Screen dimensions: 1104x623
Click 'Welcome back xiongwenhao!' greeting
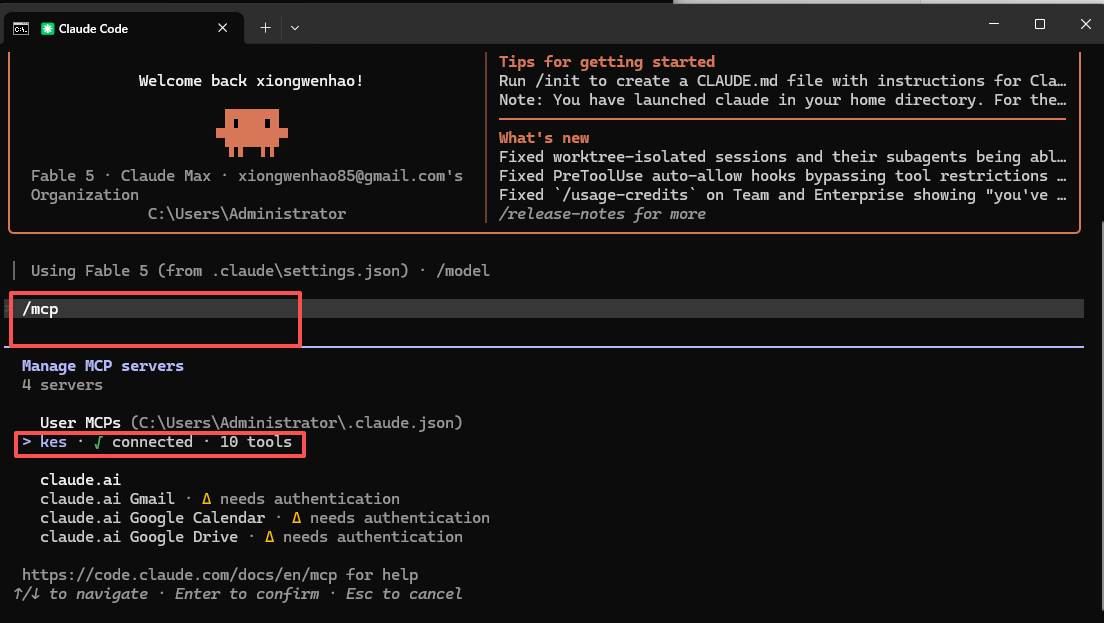(x=251, y=81)
